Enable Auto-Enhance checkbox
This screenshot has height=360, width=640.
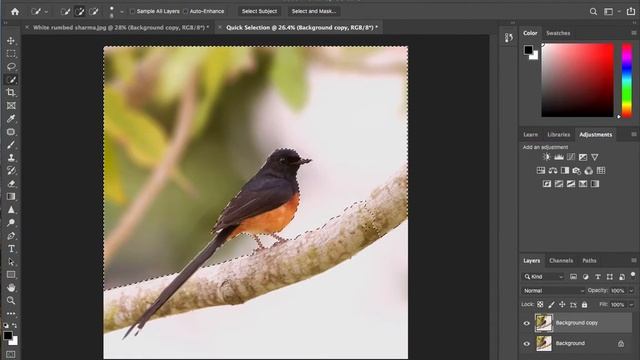pos(185,11)
